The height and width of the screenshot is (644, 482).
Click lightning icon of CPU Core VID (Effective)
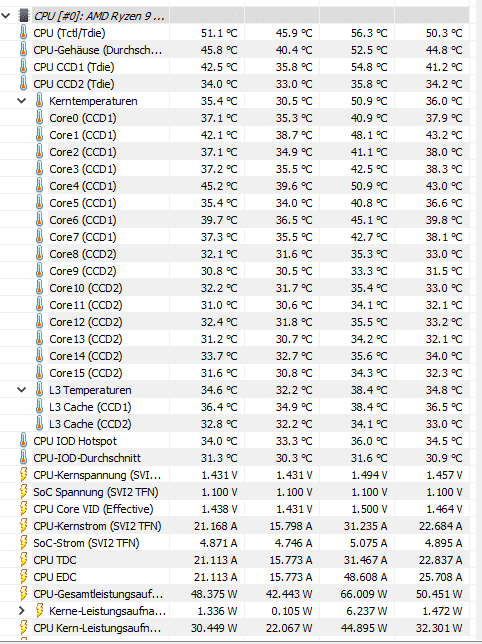23,509
